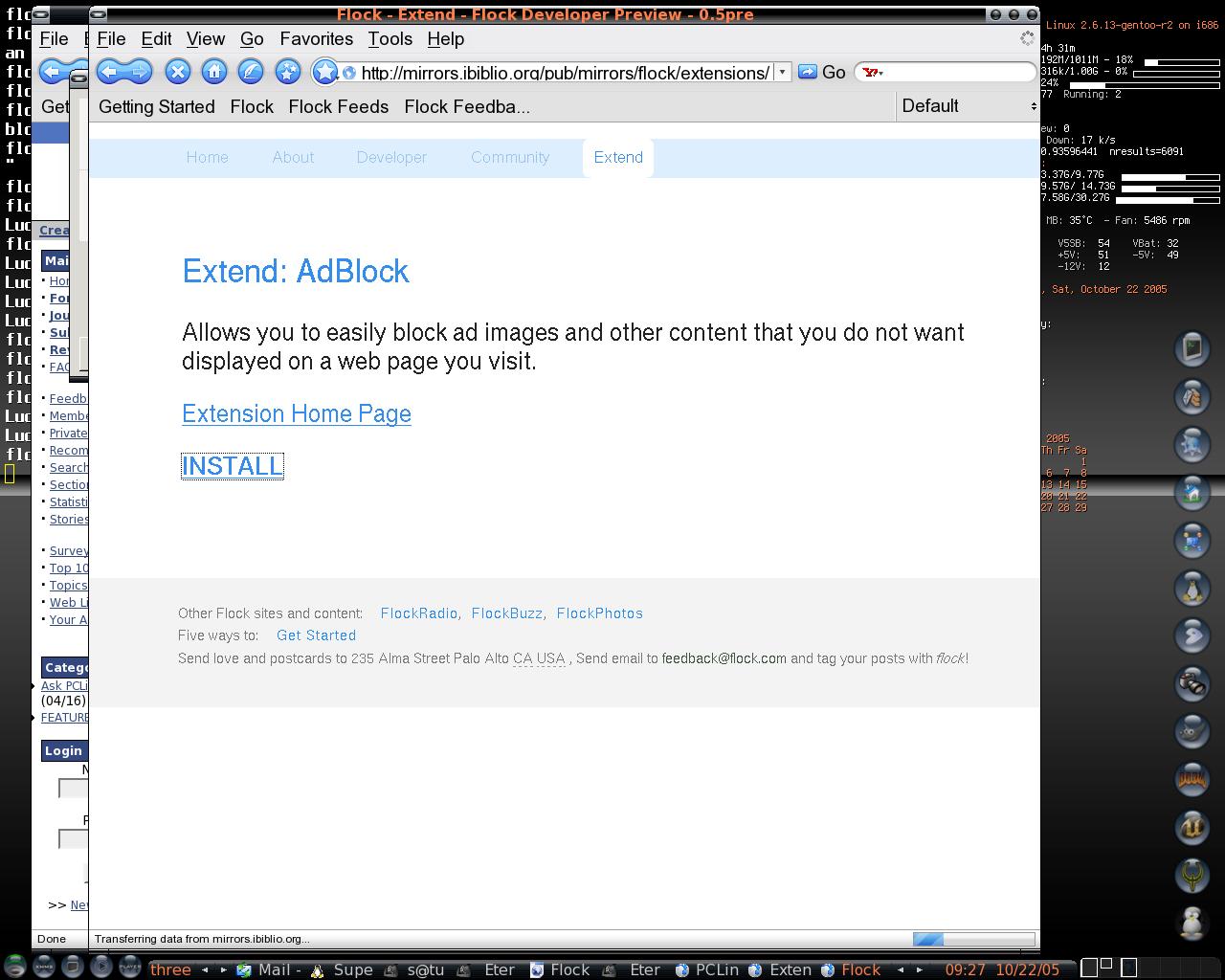1225x980 pixels.
Task: Click the back arrow in Flock's toolbar
Action: (110, 72)
